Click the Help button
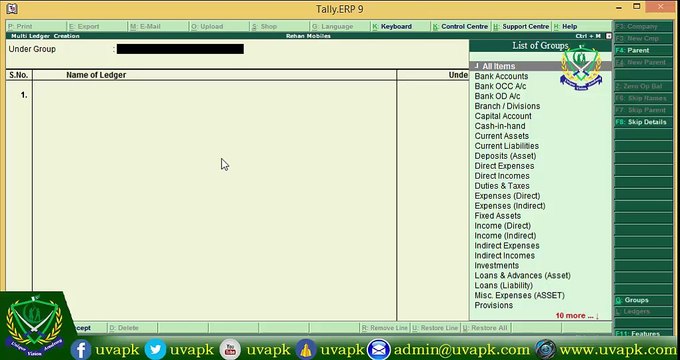Viewport: 680px width, 360px height. point(582,26)
